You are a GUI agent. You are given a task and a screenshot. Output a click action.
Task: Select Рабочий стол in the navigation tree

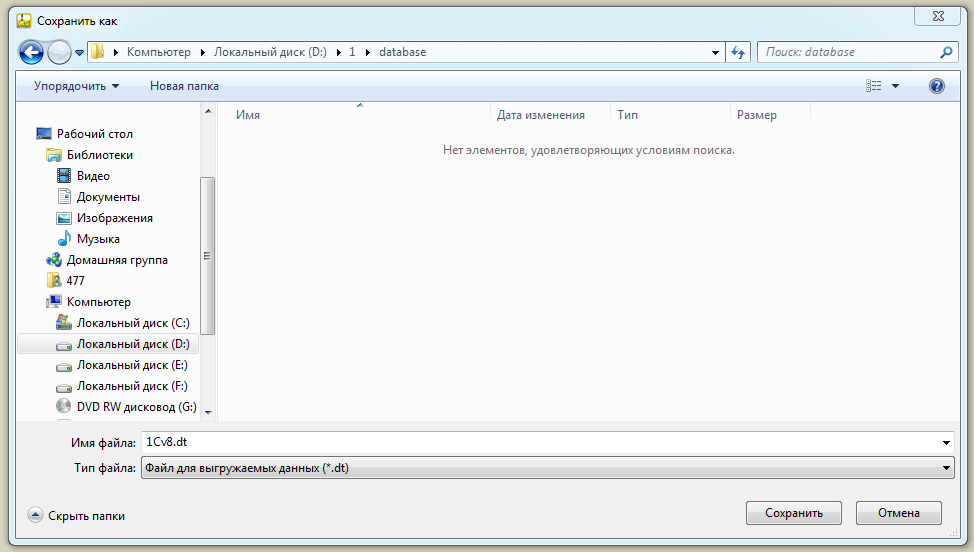(x=94, y=133)
